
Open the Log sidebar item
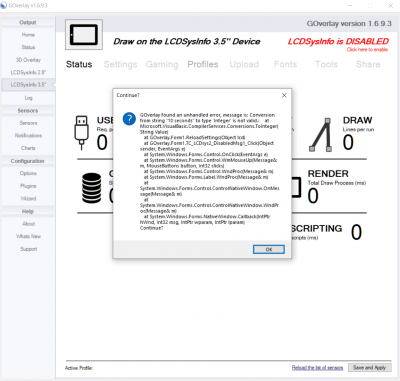(x=28, y=98)
